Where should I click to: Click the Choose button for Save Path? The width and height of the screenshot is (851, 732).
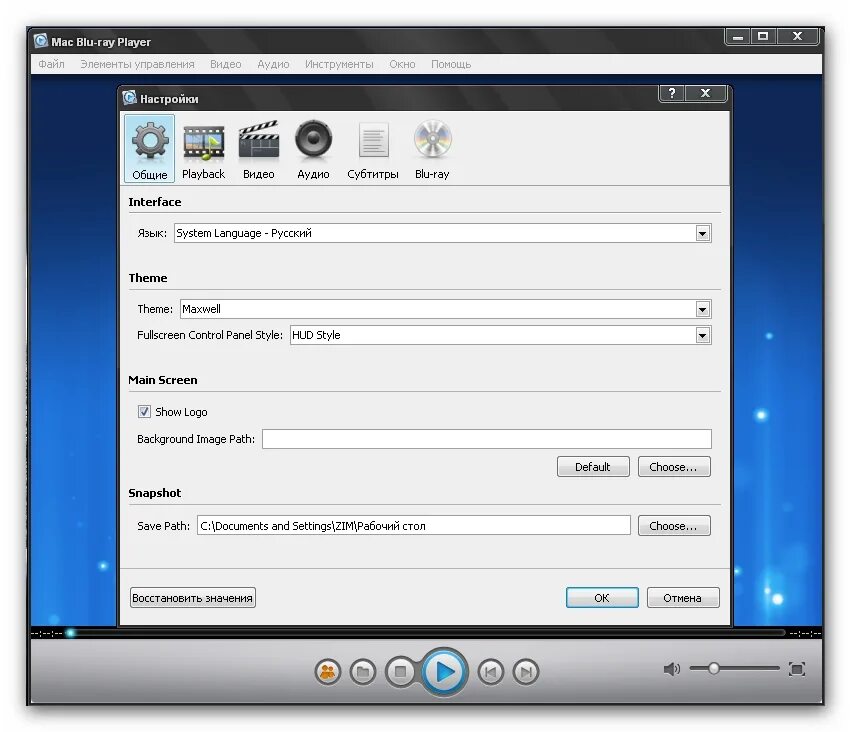[673, 525]
